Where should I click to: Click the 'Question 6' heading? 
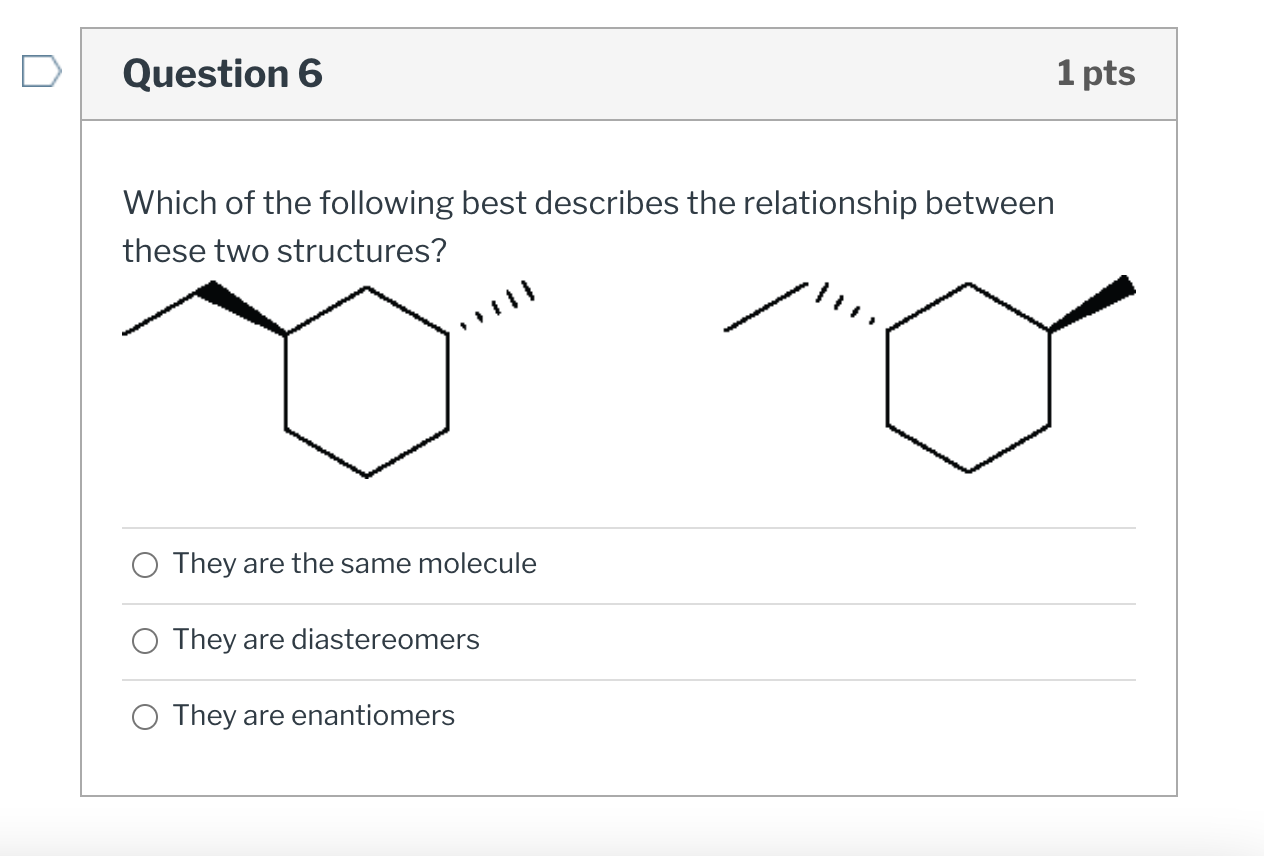(x=222, y=72)
